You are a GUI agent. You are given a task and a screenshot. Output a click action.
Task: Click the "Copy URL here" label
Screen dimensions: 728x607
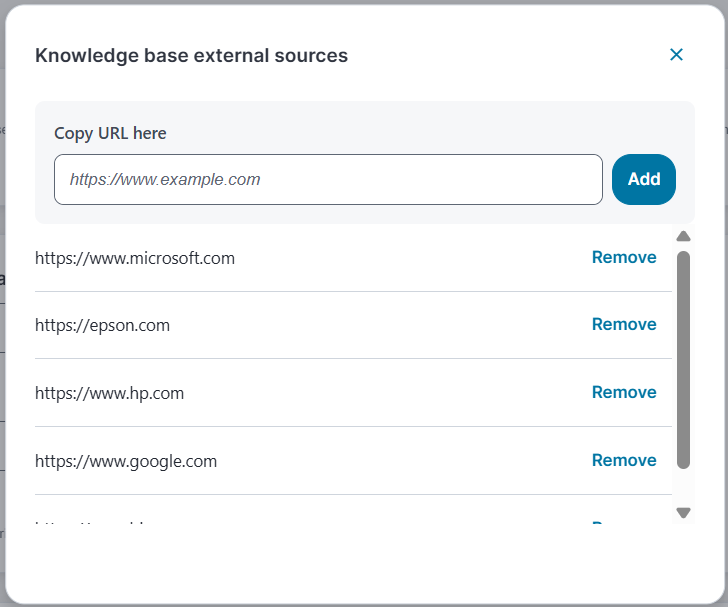tap(110, 133)
